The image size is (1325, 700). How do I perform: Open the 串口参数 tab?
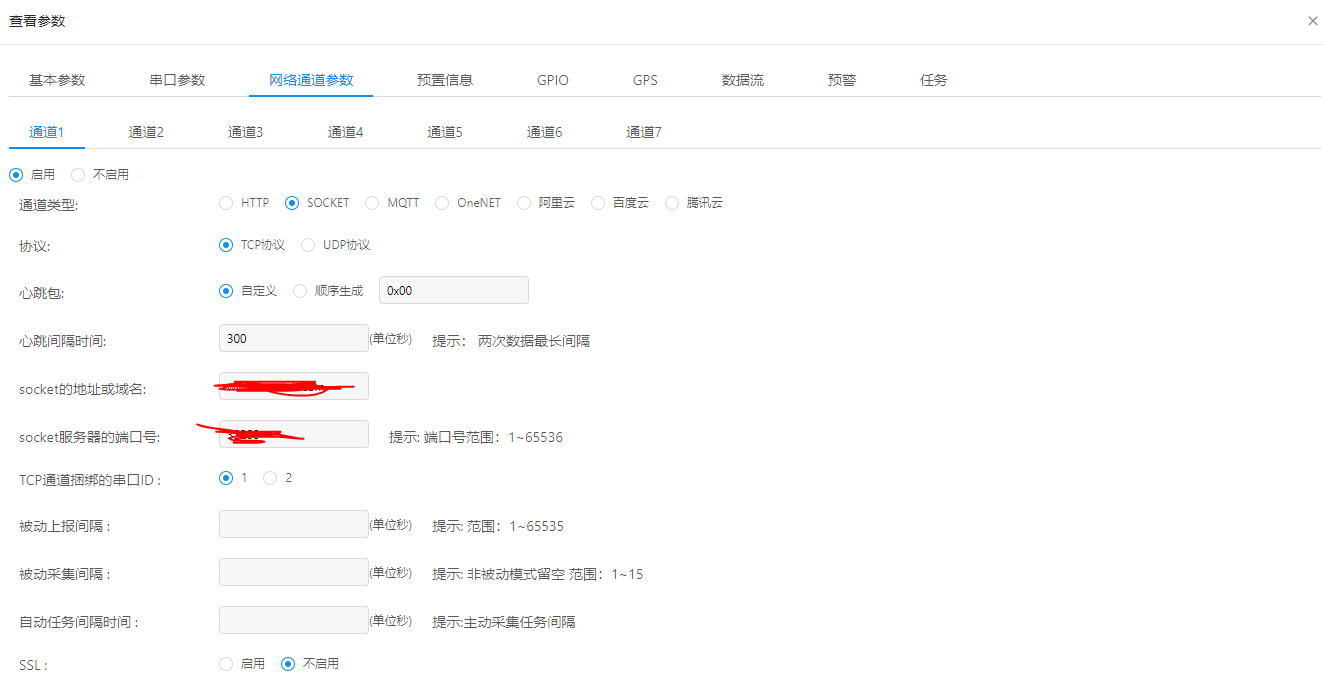point(177,80)
